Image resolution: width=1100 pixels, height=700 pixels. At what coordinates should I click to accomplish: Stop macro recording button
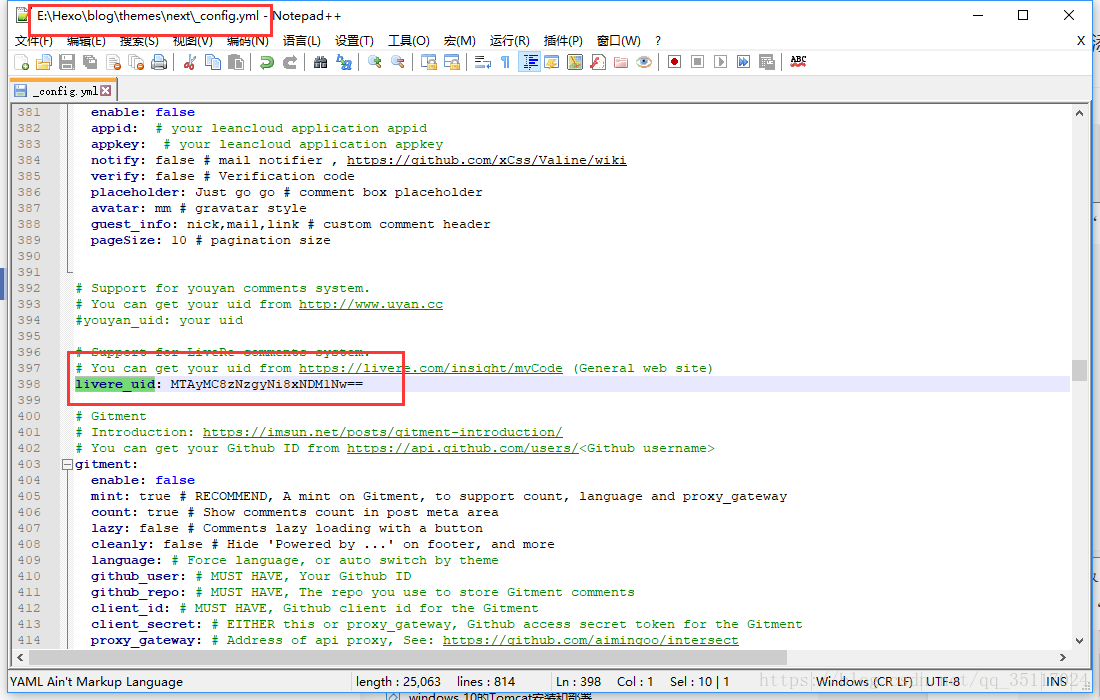[x=697, y=62]
